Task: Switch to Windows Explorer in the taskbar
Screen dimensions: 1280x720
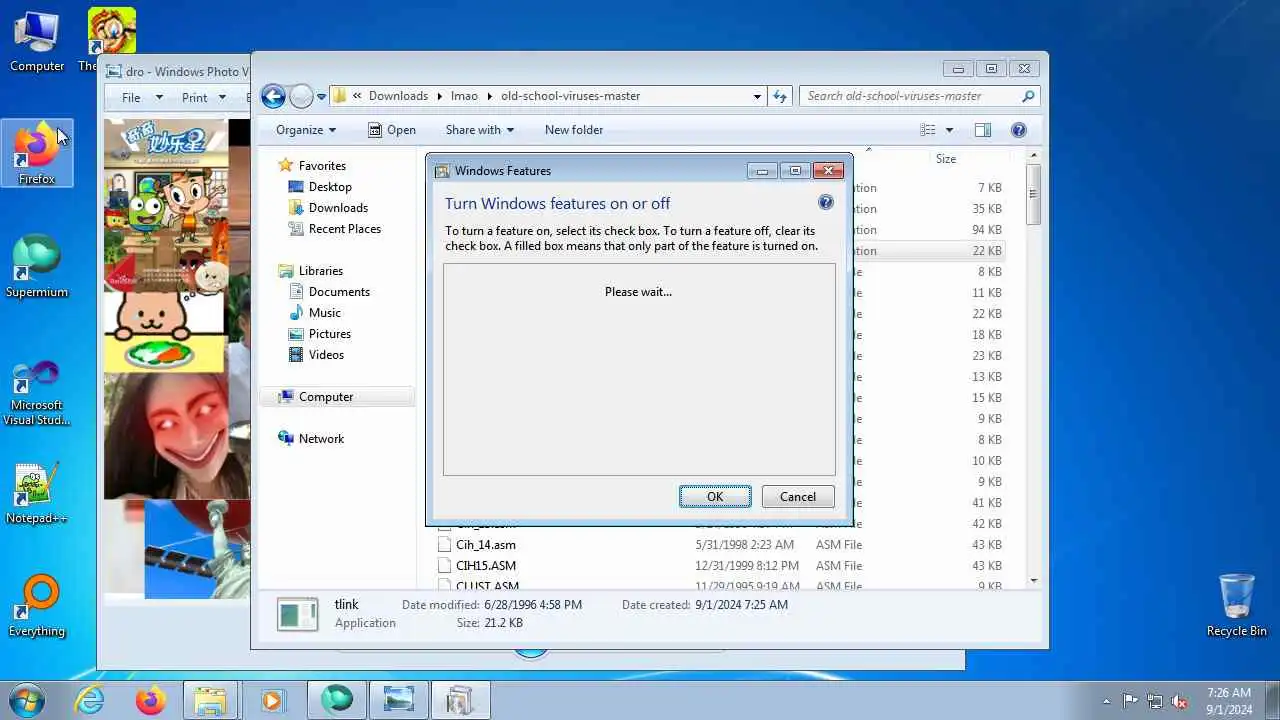Action: coord(211,700)
